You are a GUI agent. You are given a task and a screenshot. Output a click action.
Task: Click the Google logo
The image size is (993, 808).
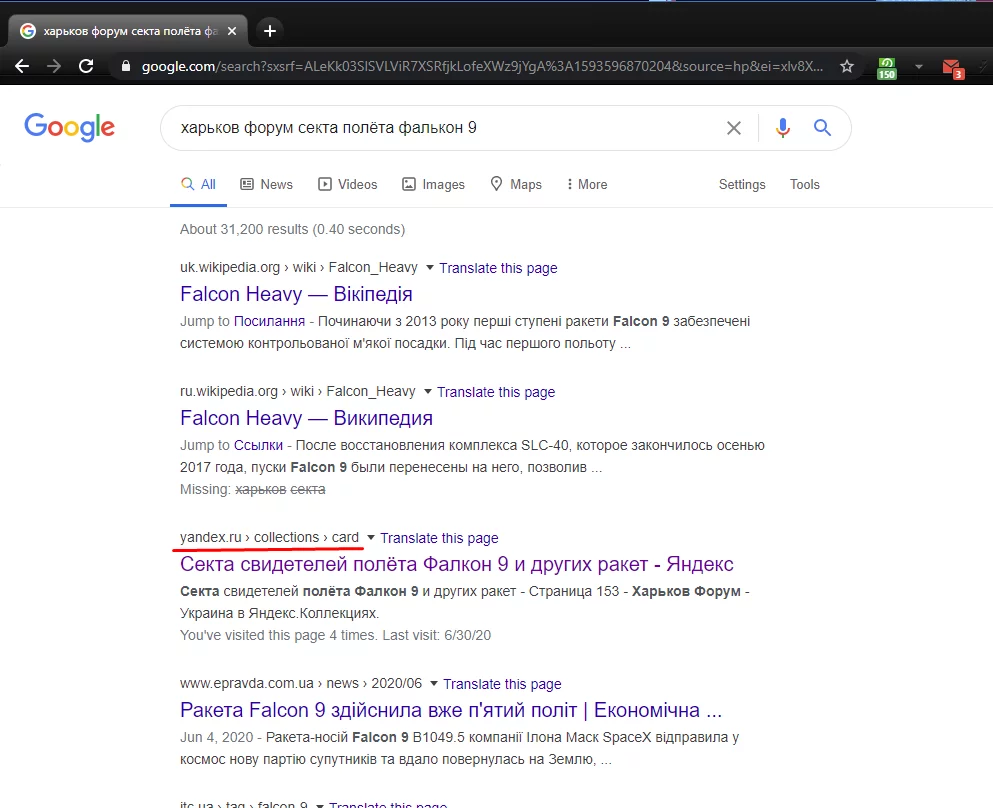(70, 127)
